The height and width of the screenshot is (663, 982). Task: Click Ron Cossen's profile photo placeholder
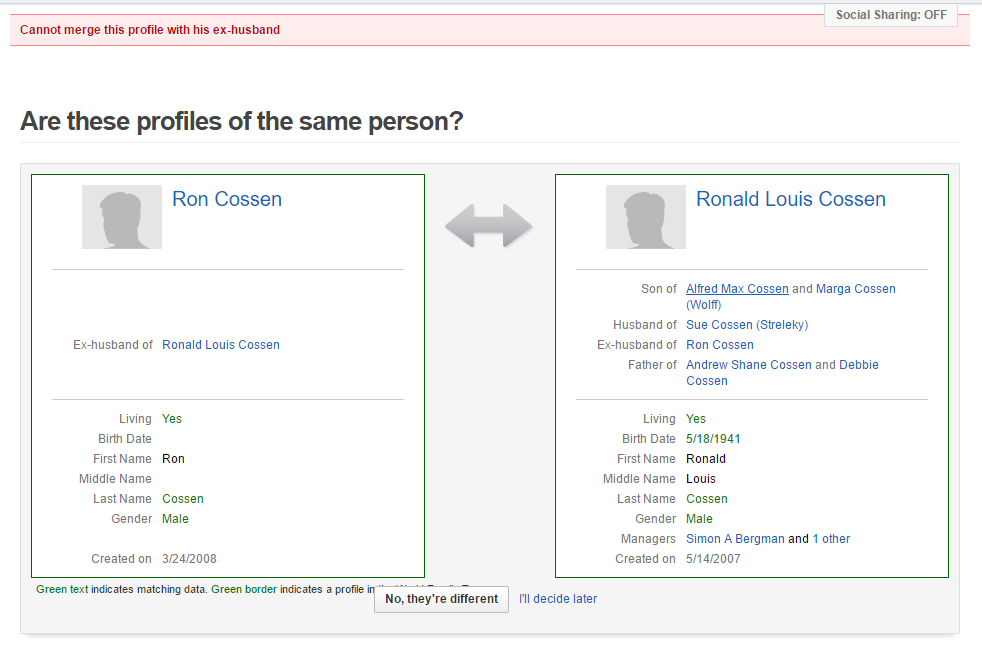(x=122, y=217)
